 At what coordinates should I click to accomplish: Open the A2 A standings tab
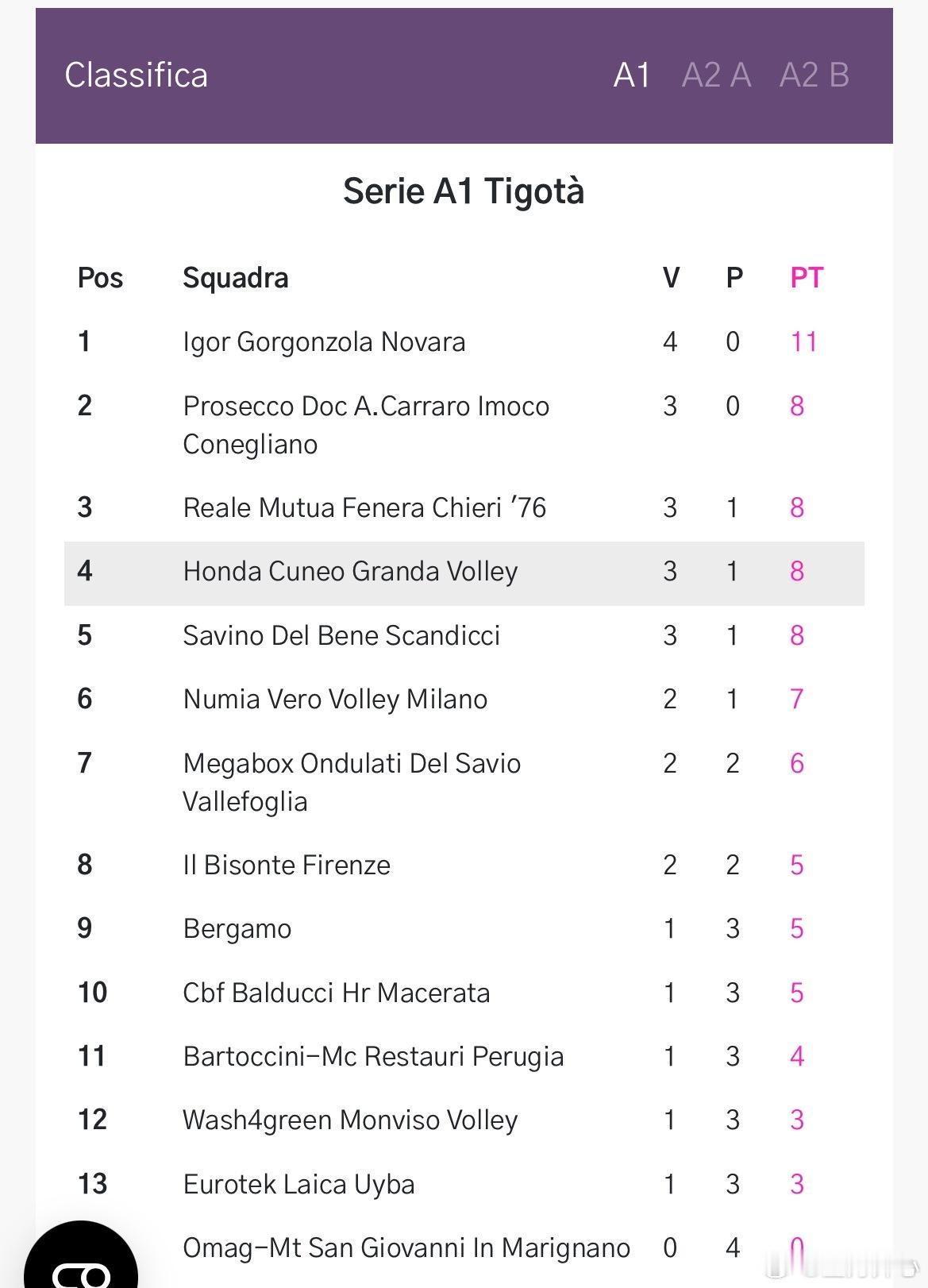point(716,76)
